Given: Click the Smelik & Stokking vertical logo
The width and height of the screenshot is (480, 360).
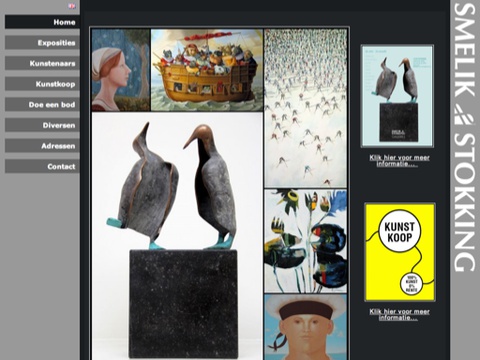Looking at the screenshot, I should pos(465,137).
